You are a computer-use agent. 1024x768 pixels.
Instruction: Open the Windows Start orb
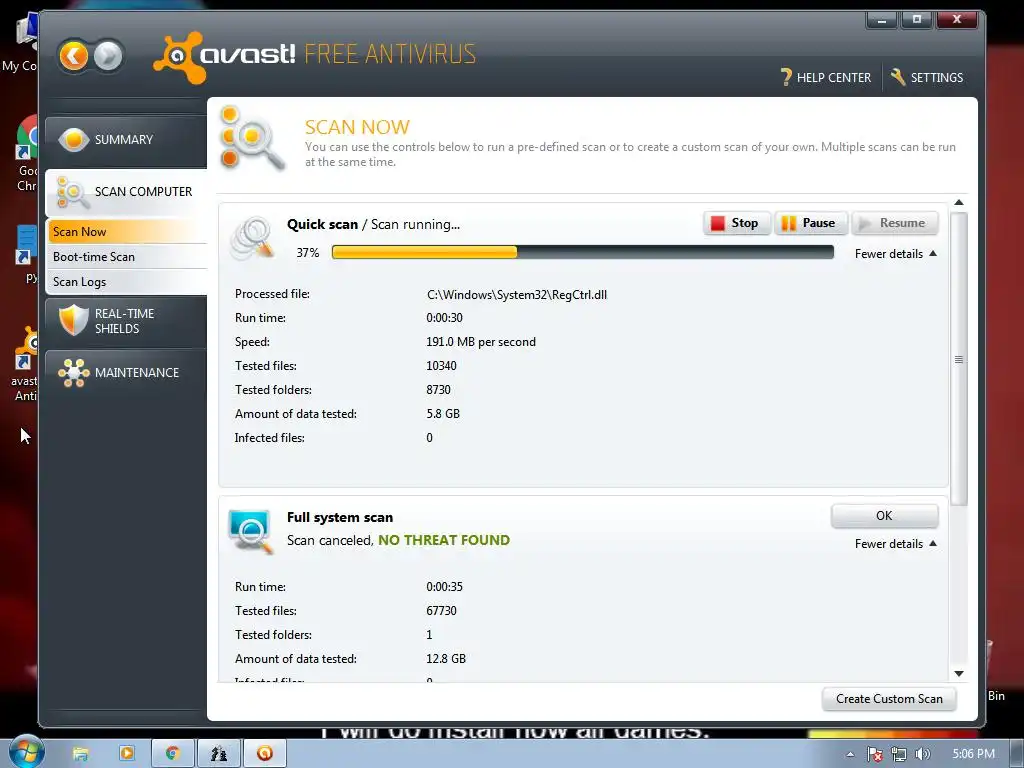click(x=26, y=753)
